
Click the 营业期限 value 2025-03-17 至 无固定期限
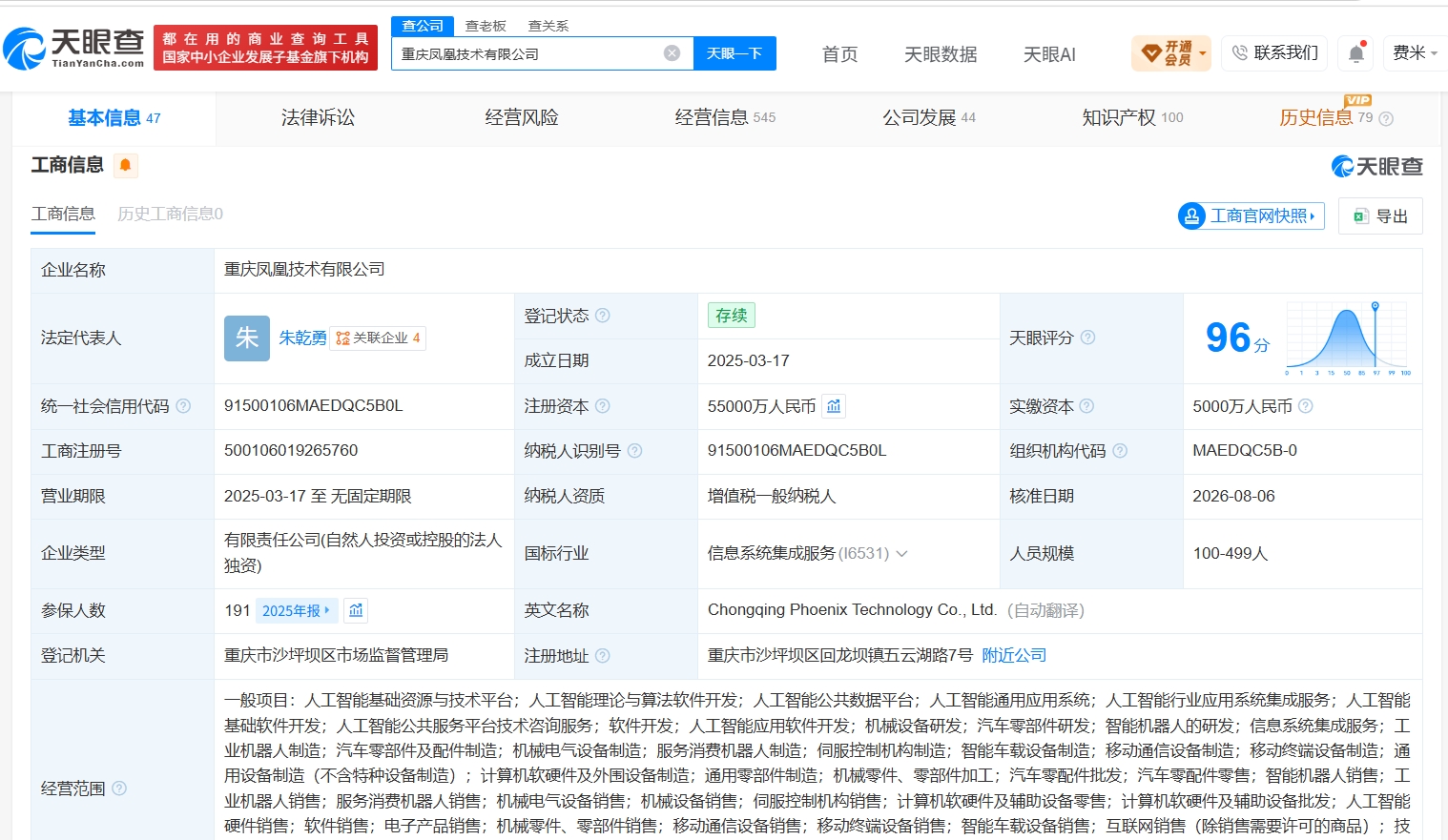point(318,497)
